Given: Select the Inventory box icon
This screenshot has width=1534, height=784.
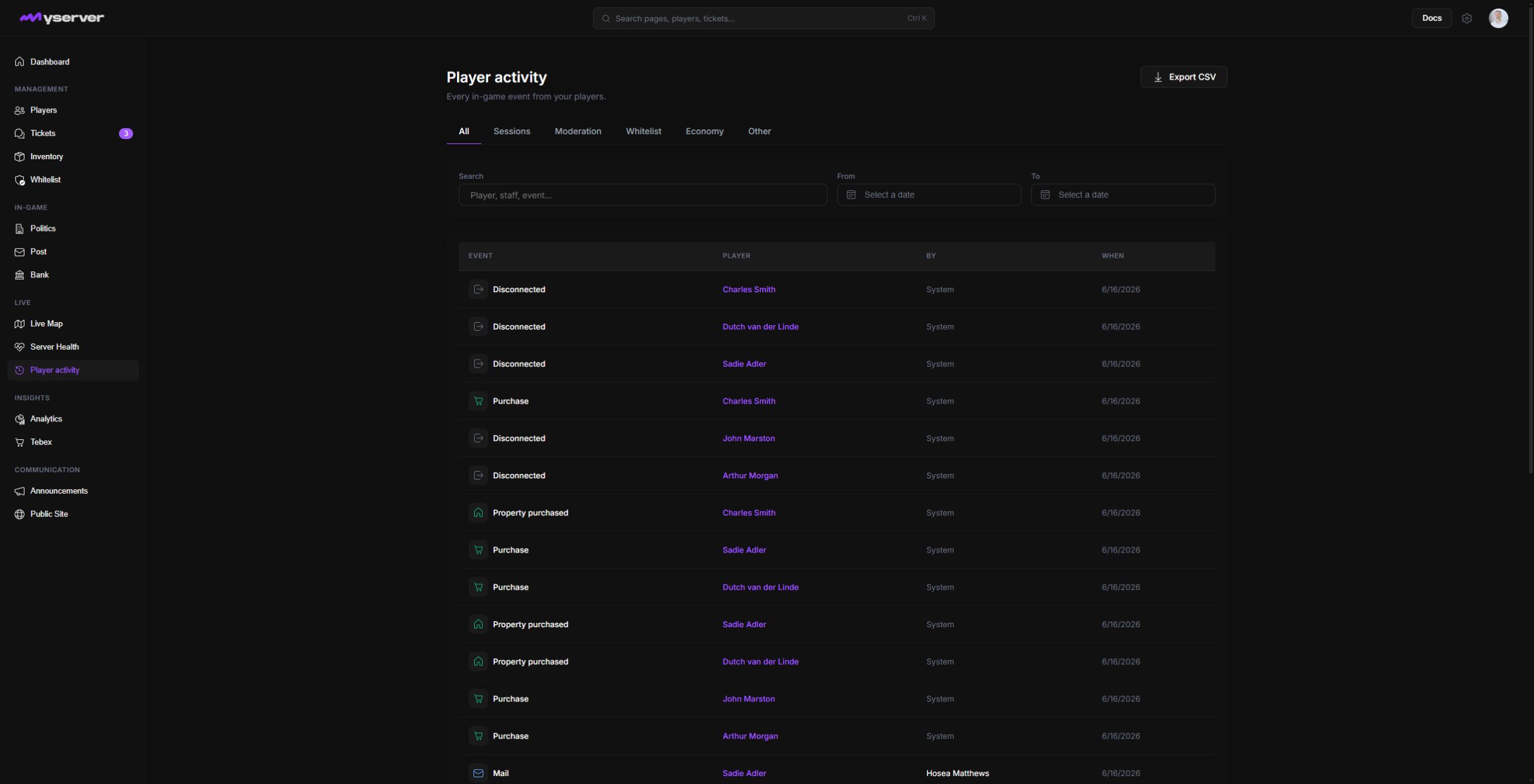Looking at the screenshot, I should click(20, 157).
